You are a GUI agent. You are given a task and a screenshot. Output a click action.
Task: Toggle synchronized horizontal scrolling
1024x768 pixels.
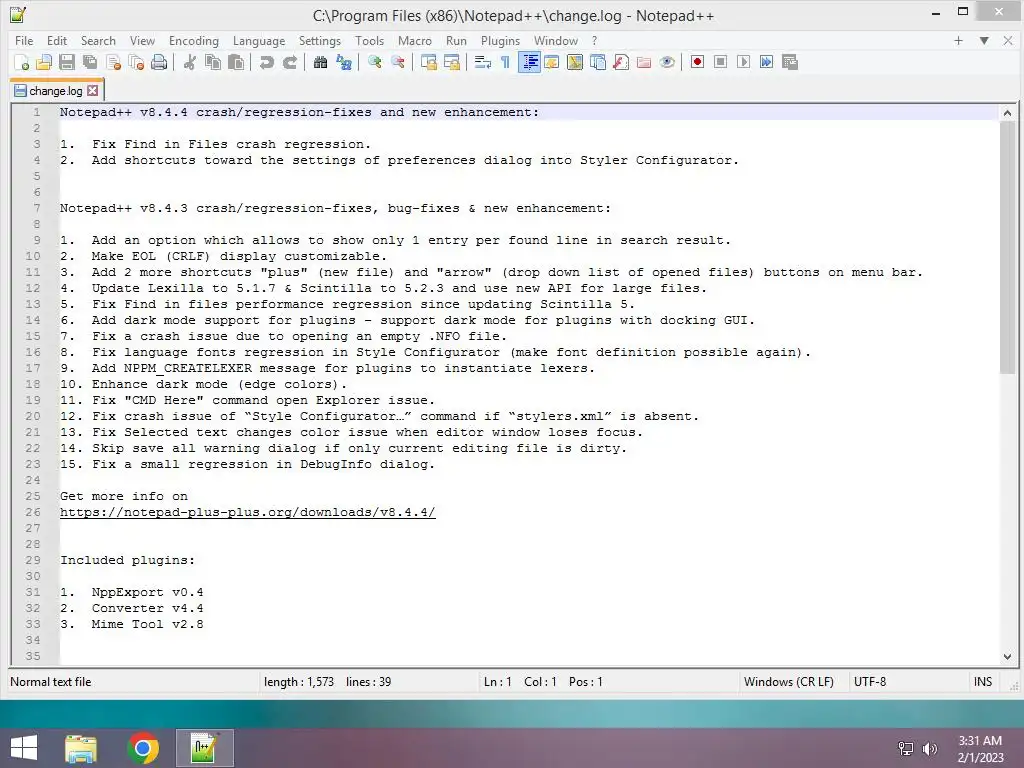click(451, 62)
